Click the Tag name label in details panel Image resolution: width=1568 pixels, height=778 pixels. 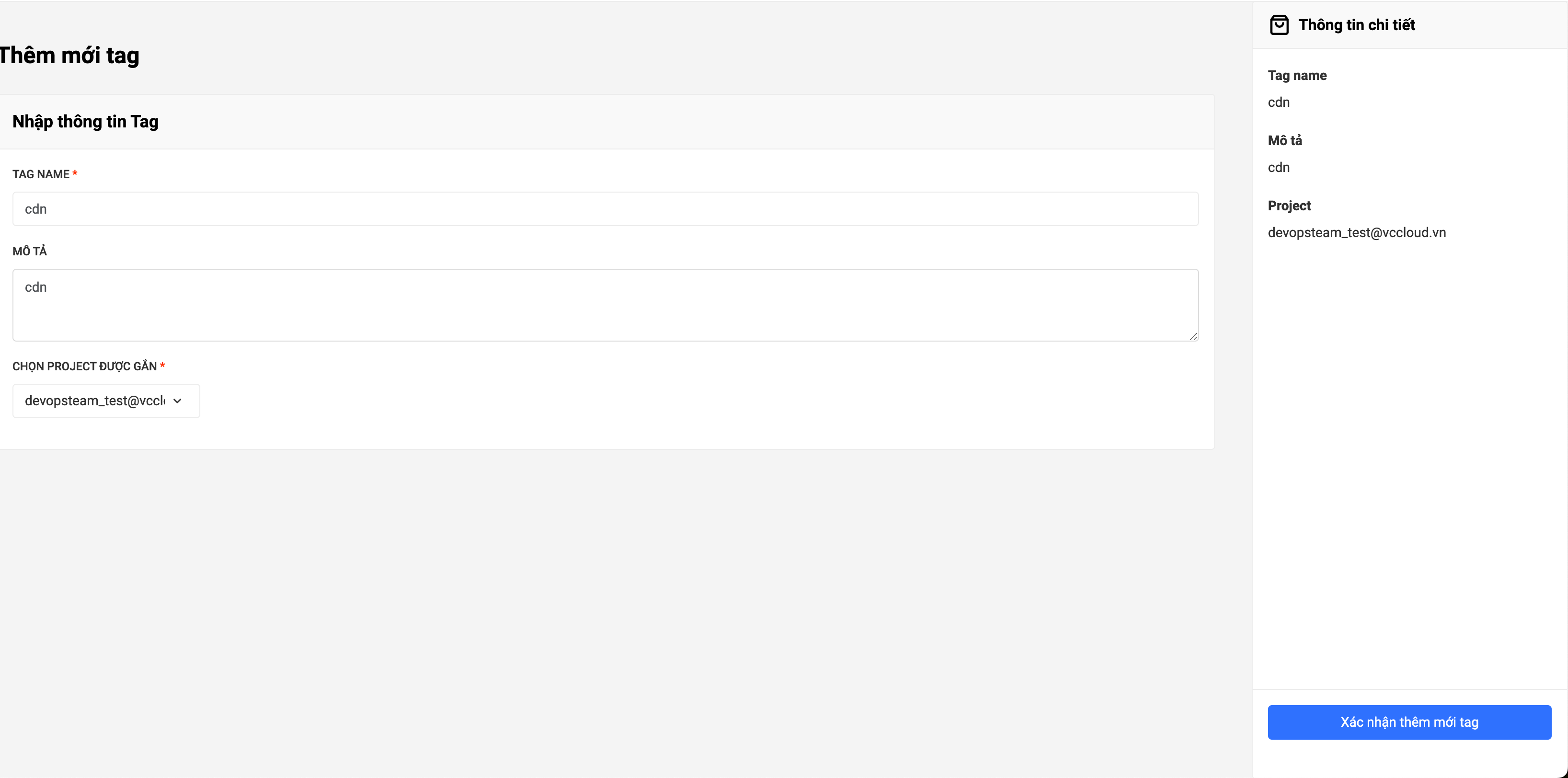tap(1297, 75)
